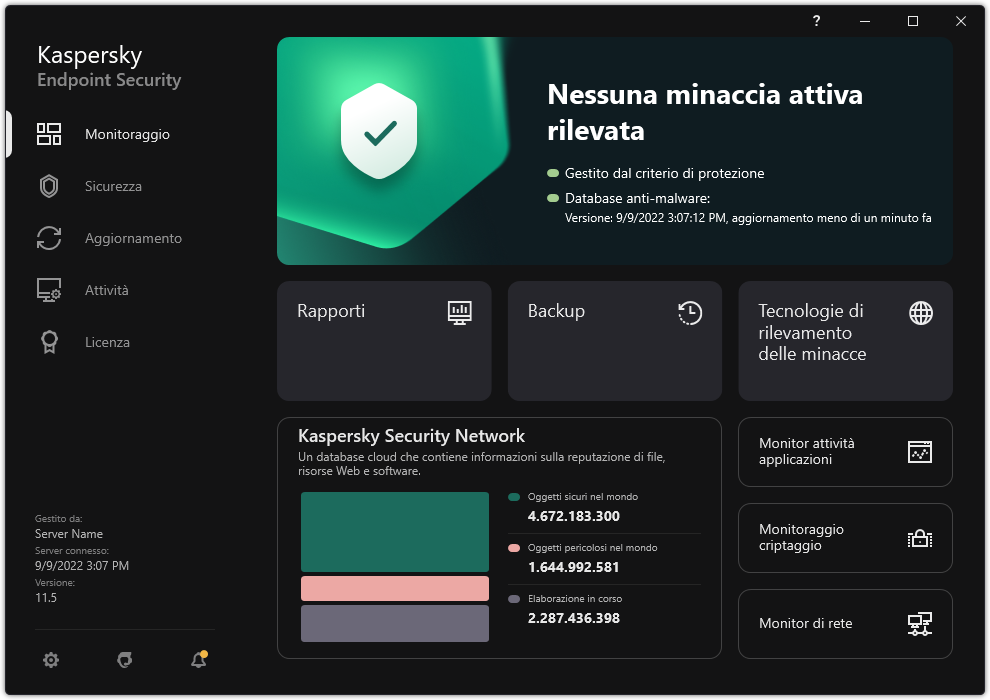This screenshot has height=700, width=990.
Task: Click the support circular-arrow icon at bottom
Action: click(124, 660)
